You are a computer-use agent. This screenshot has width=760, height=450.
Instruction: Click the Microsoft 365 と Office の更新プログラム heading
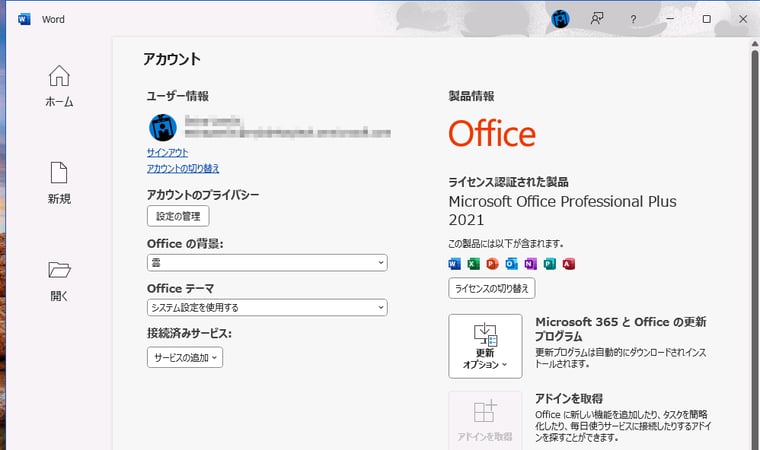pyautogui.click(x=620, y=329)
